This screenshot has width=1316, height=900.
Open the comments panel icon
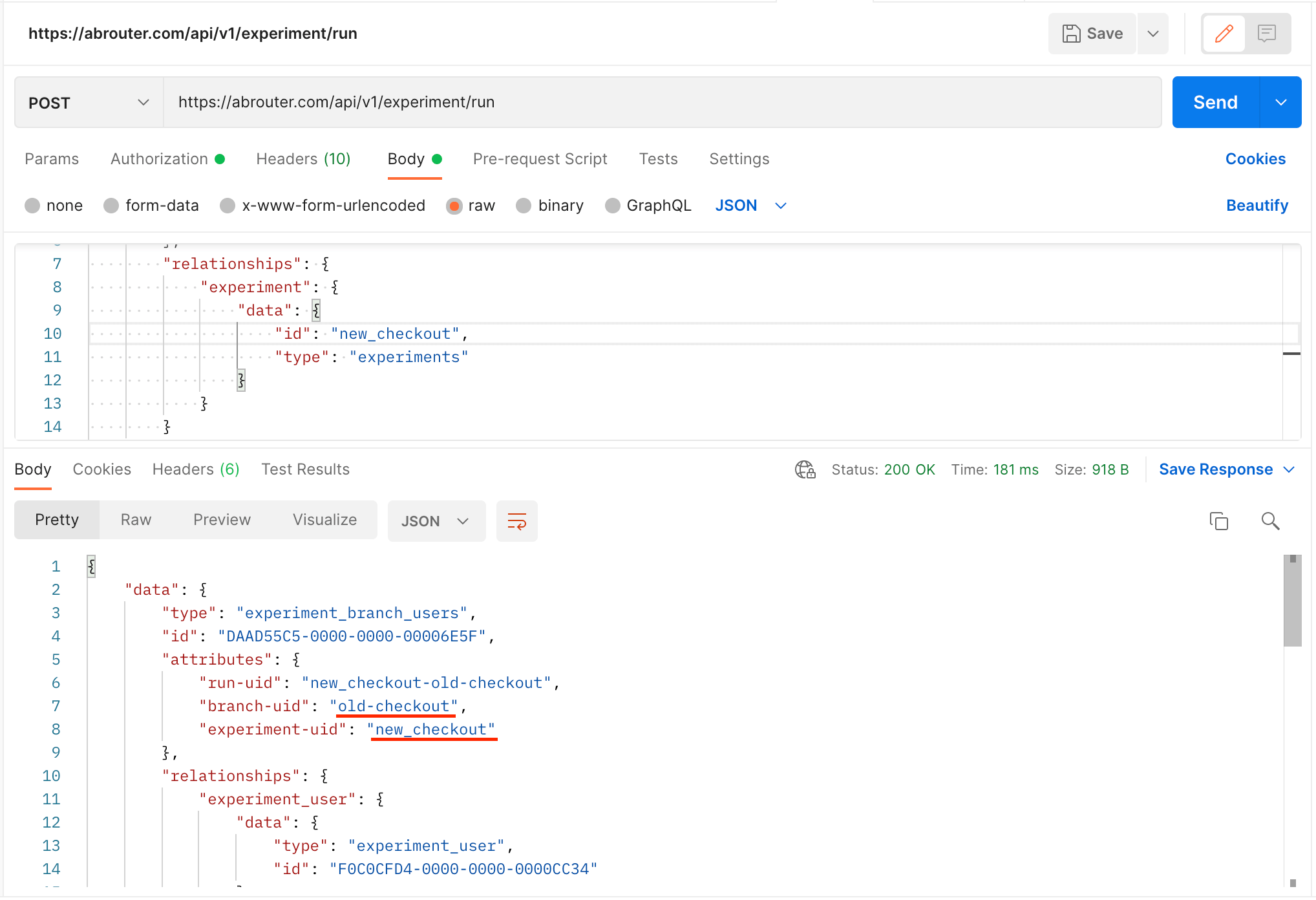[x=1267, y=34]
